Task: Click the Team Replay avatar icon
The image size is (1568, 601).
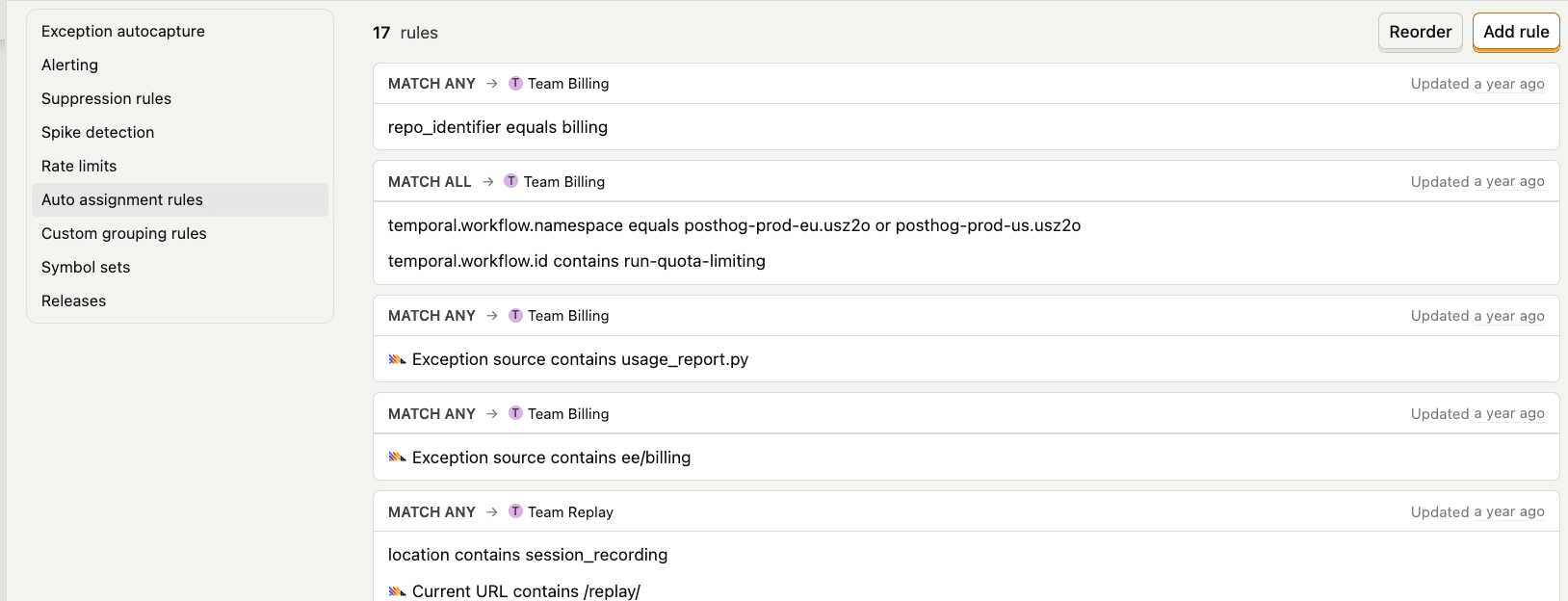Action: click(x=515, y=511)
